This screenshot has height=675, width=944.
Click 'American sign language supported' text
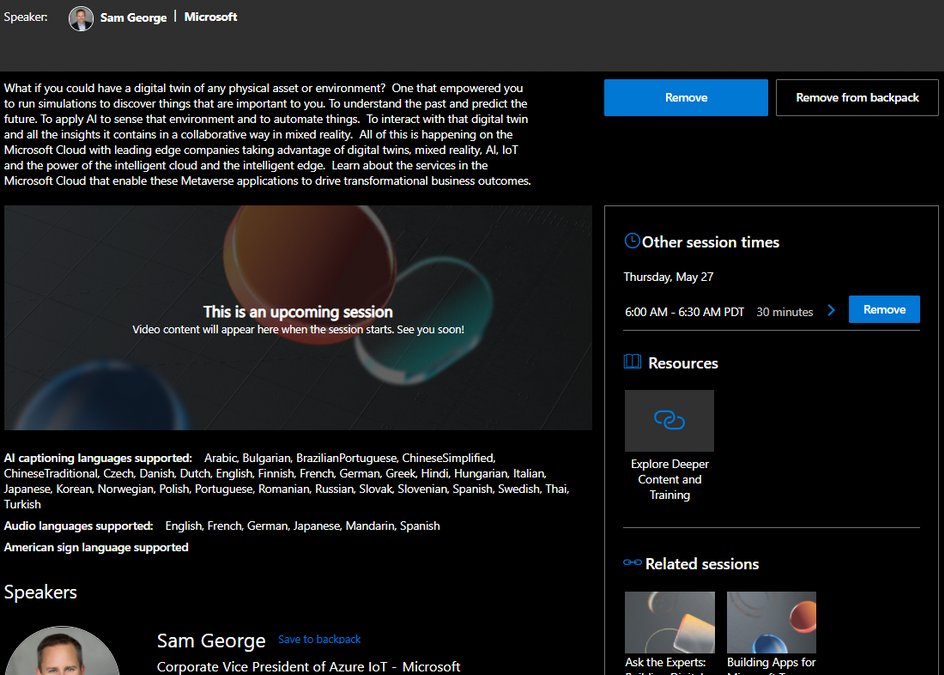(96, 547)
